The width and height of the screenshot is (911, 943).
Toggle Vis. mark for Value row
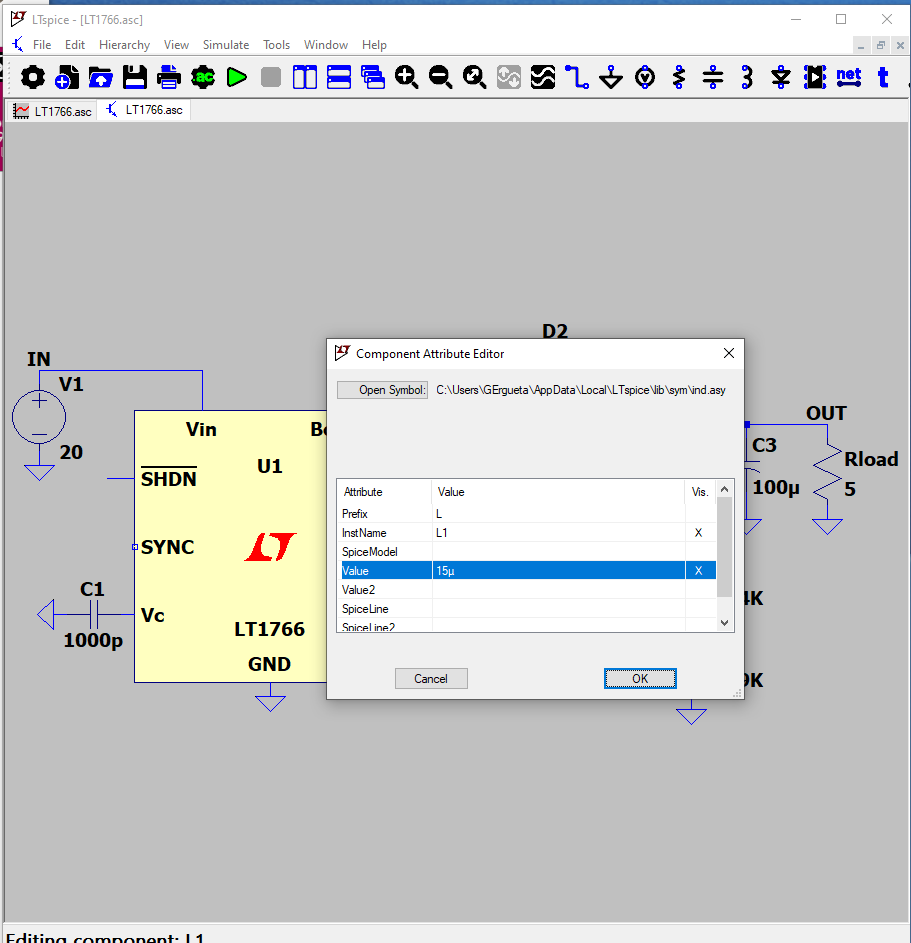click(699, 571)
